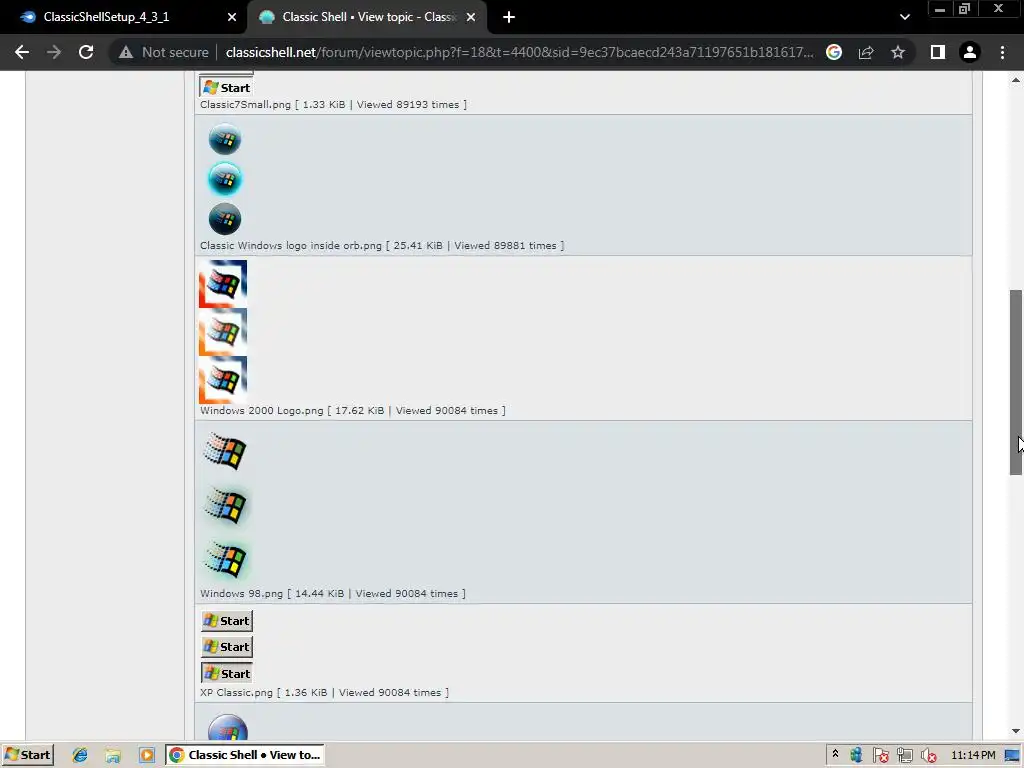
Task: Click the top Windows 2000 logo image
Action: (x=223, y=284)
